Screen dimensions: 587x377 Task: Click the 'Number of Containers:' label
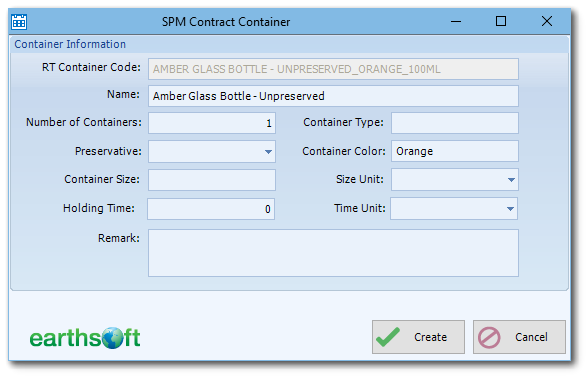click(84, 122)
